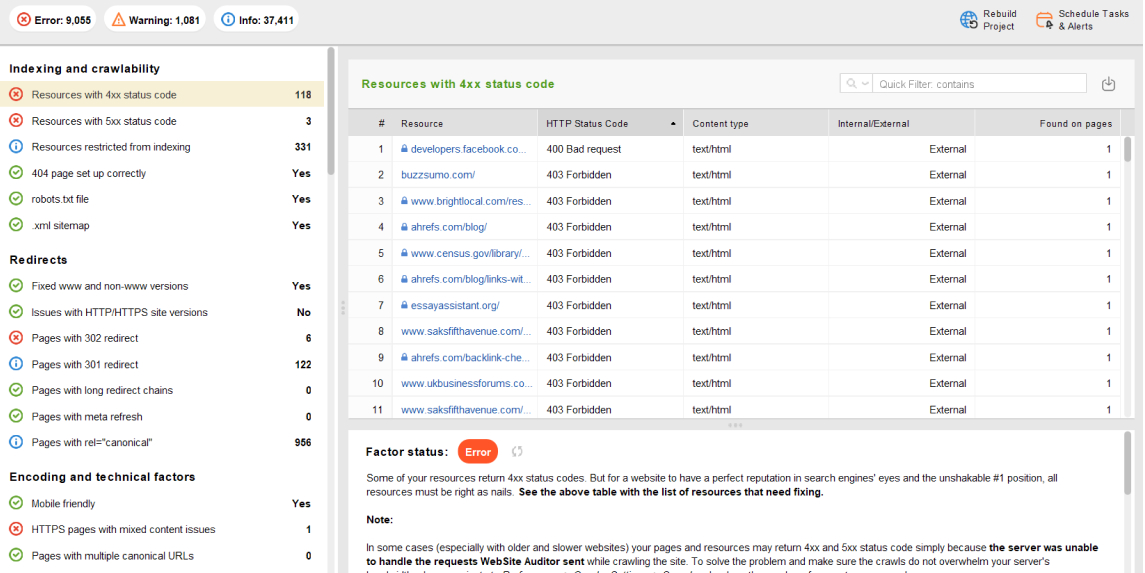This screenshot has height=573, width=1145.
Task: Click the orange Error factor status badge
Action: pyautogui.click(x=478, y=452)
